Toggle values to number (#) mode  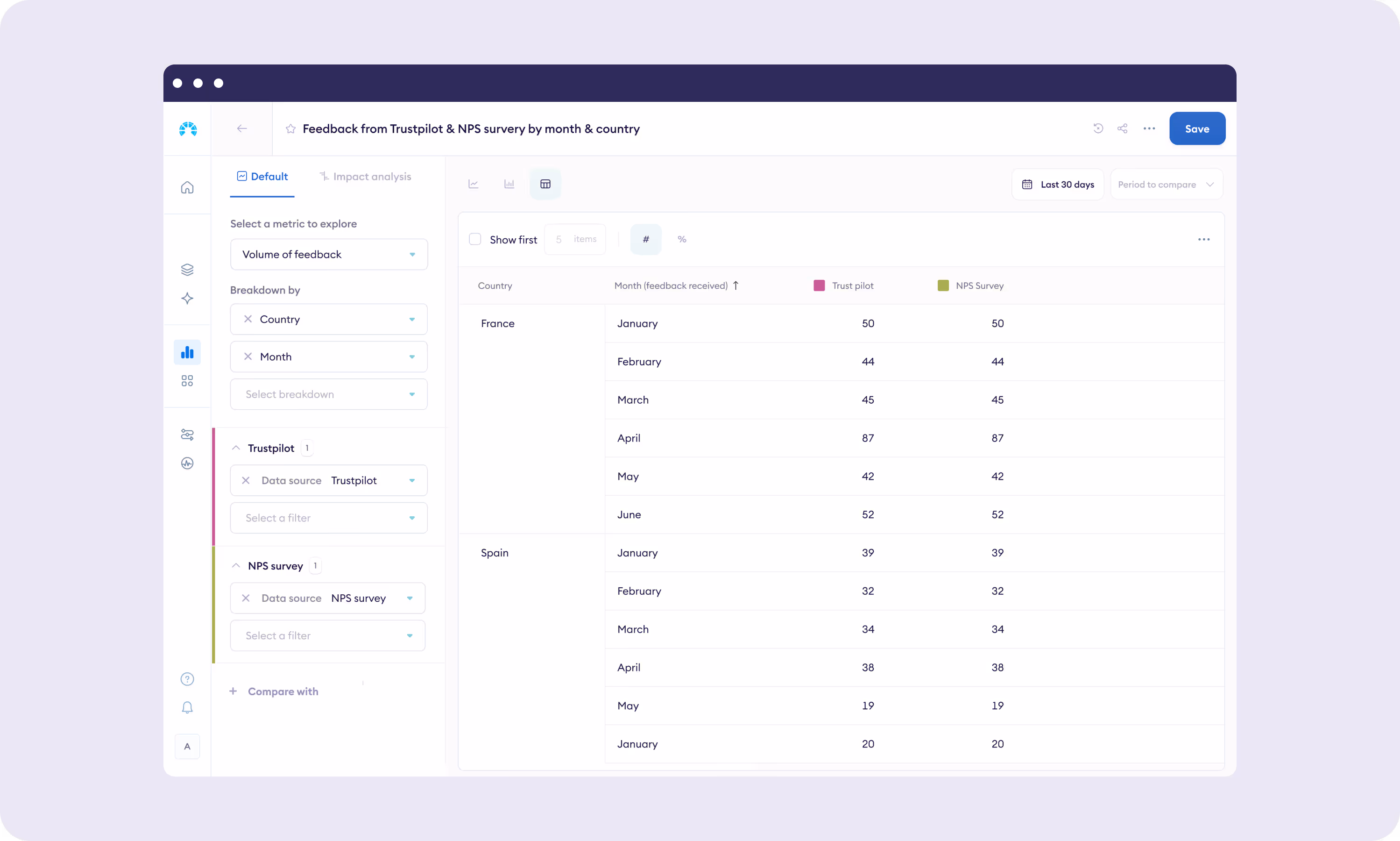coord(646,239)
